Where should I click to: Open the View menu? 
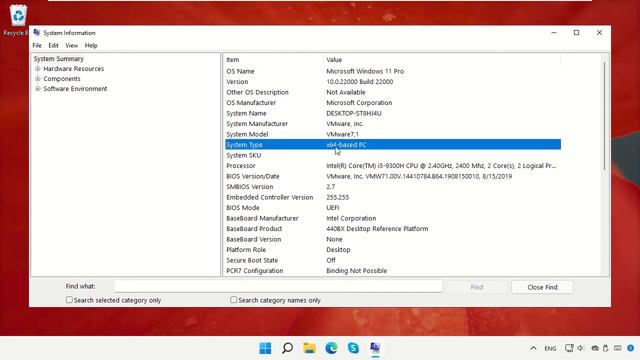click(71, 45)
